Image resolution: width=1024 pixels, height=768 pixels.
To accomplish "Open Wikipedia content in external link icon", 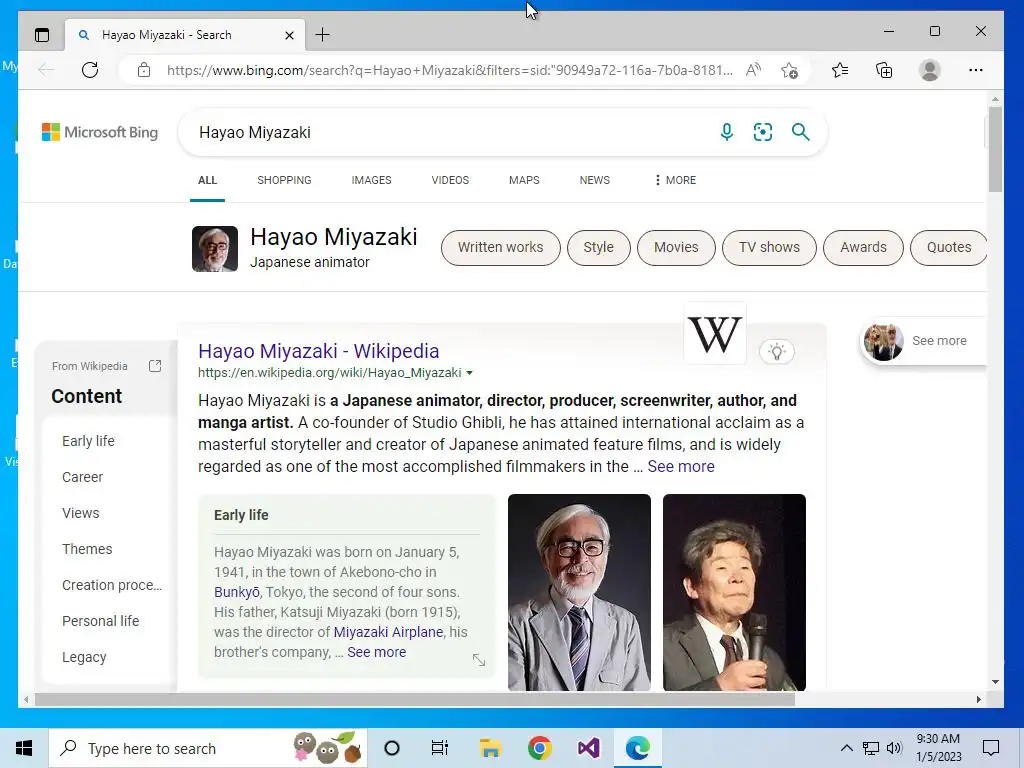I will 155,366.
